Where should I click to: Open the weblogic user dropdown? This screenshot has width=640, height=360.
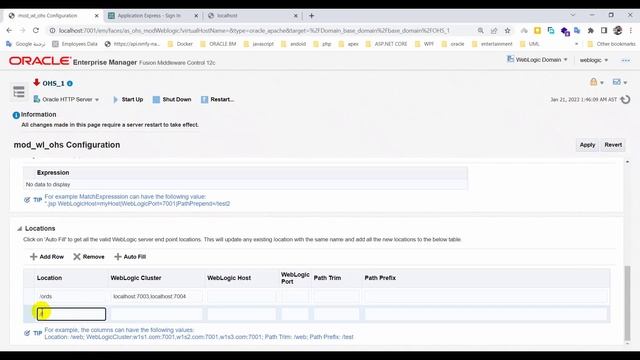[x=594, y=60]
